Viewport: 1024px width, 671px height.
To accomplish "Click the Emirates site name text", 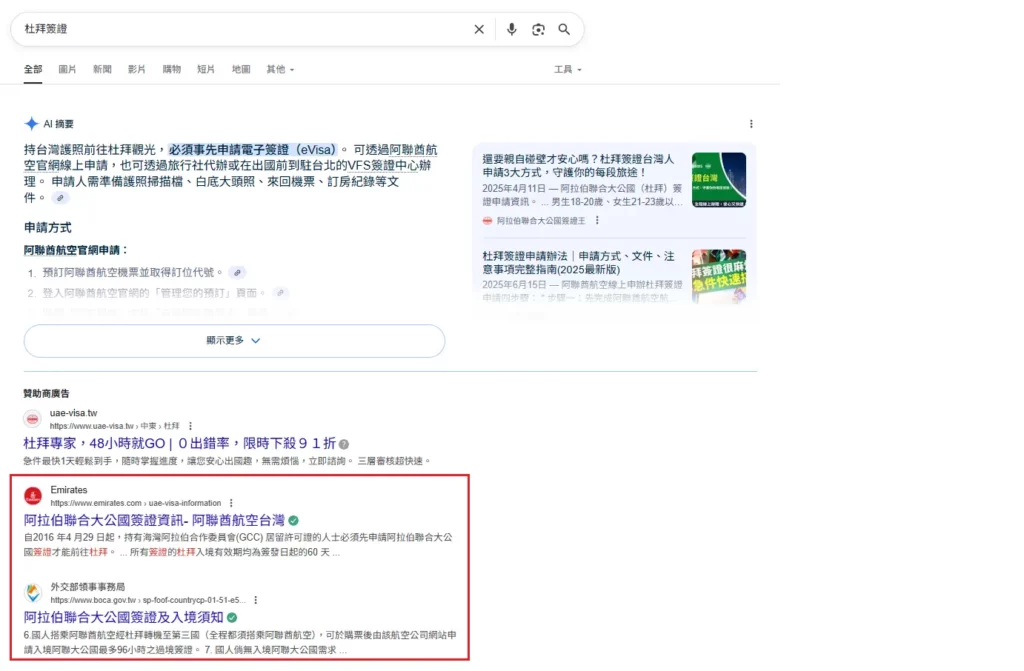I will pyautogui.click(x=69, y=490).
